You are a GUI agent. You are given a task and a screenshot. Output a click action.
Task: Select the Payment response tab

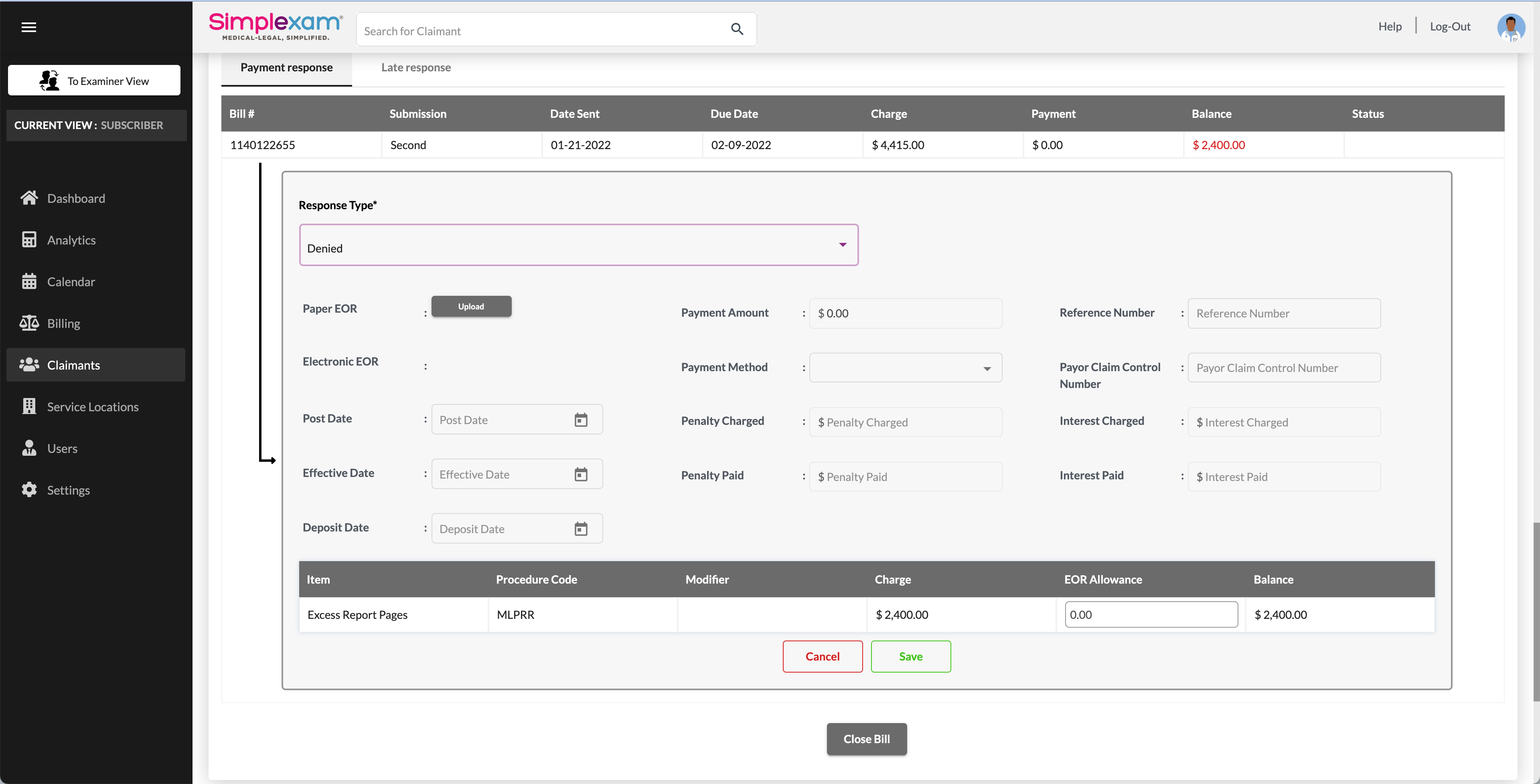286,67
